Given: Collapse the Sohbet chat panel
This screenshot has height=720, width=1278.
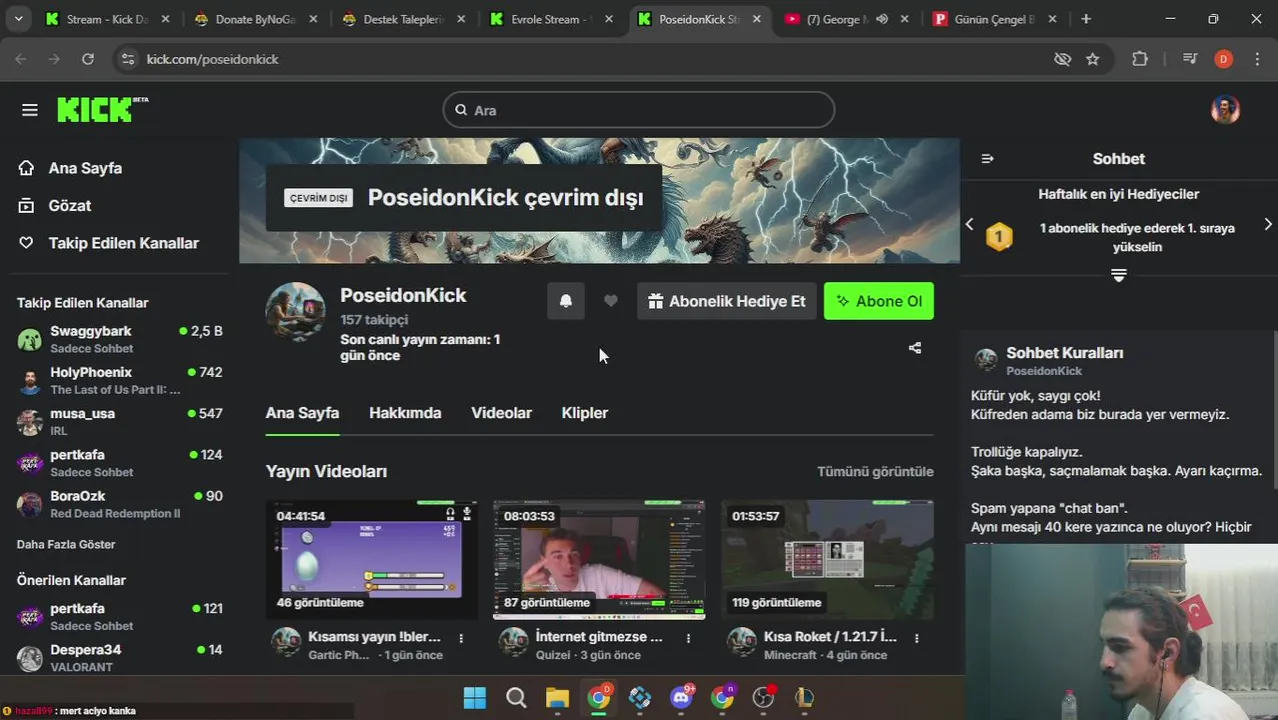Looking at the screenshot, I should point(988,159).
